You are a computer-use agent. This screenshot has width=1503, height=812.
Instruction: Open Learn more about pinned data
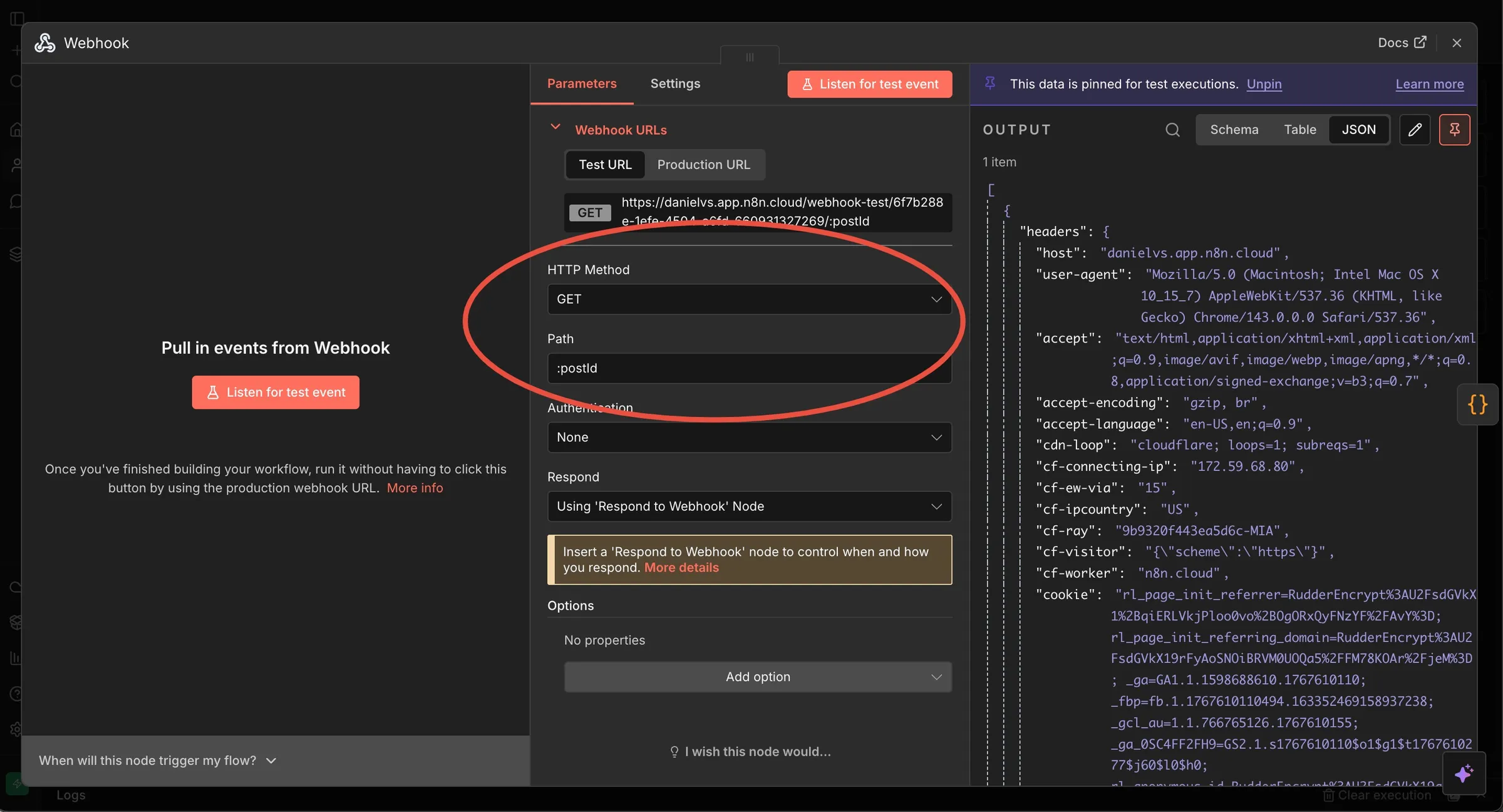click(1430, 84)
